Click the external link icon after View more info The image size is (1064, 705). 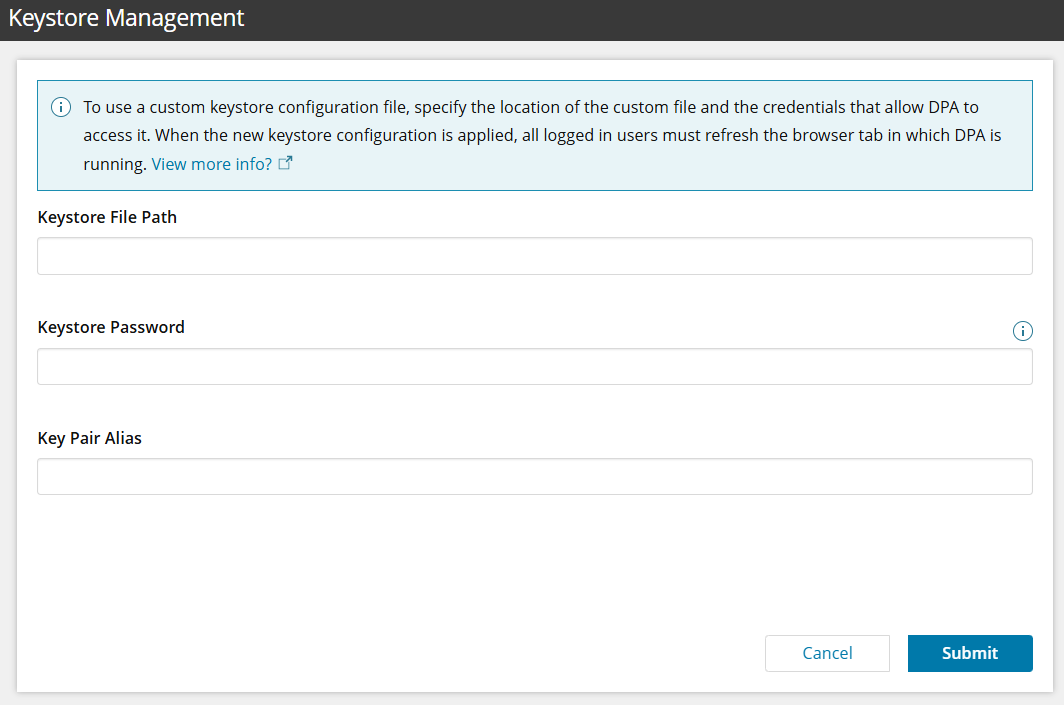[285, 163]
